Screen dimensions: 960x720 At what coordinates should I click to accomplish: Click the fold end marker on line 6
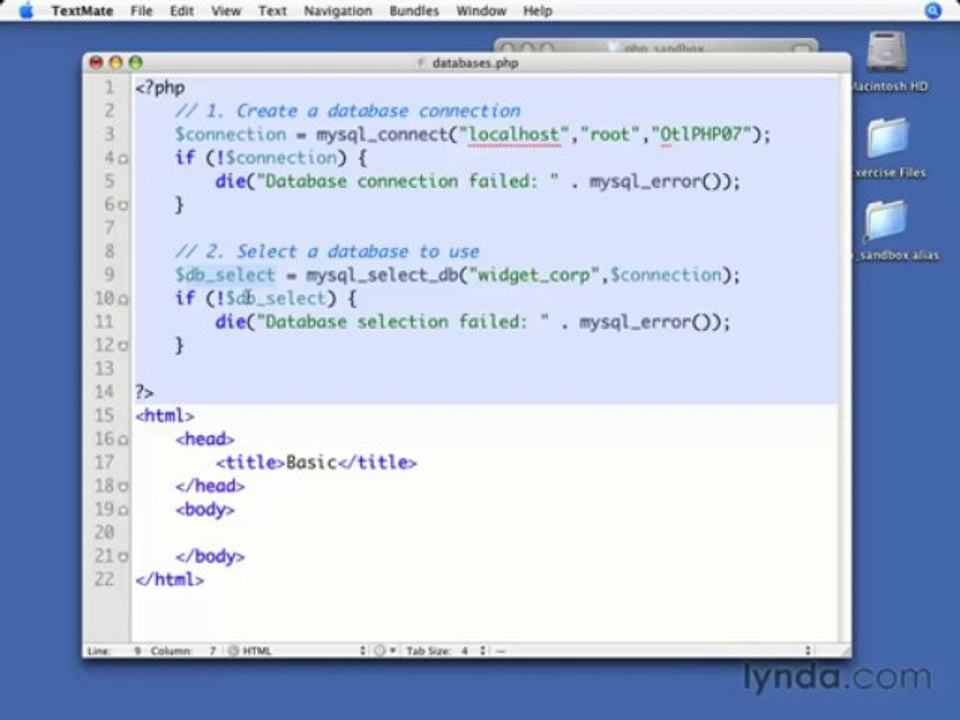pos(123,205)
